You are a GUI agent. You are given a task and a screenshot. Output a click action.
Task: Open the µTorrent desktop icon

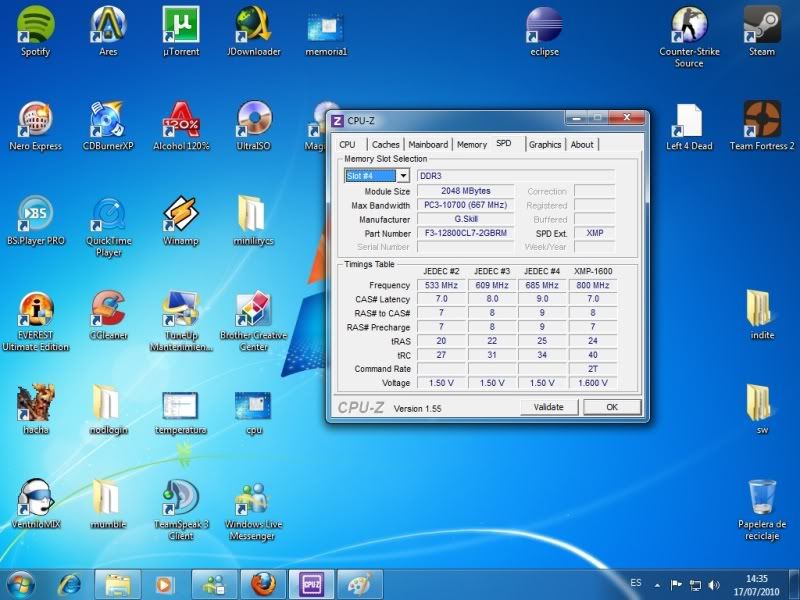181,31
